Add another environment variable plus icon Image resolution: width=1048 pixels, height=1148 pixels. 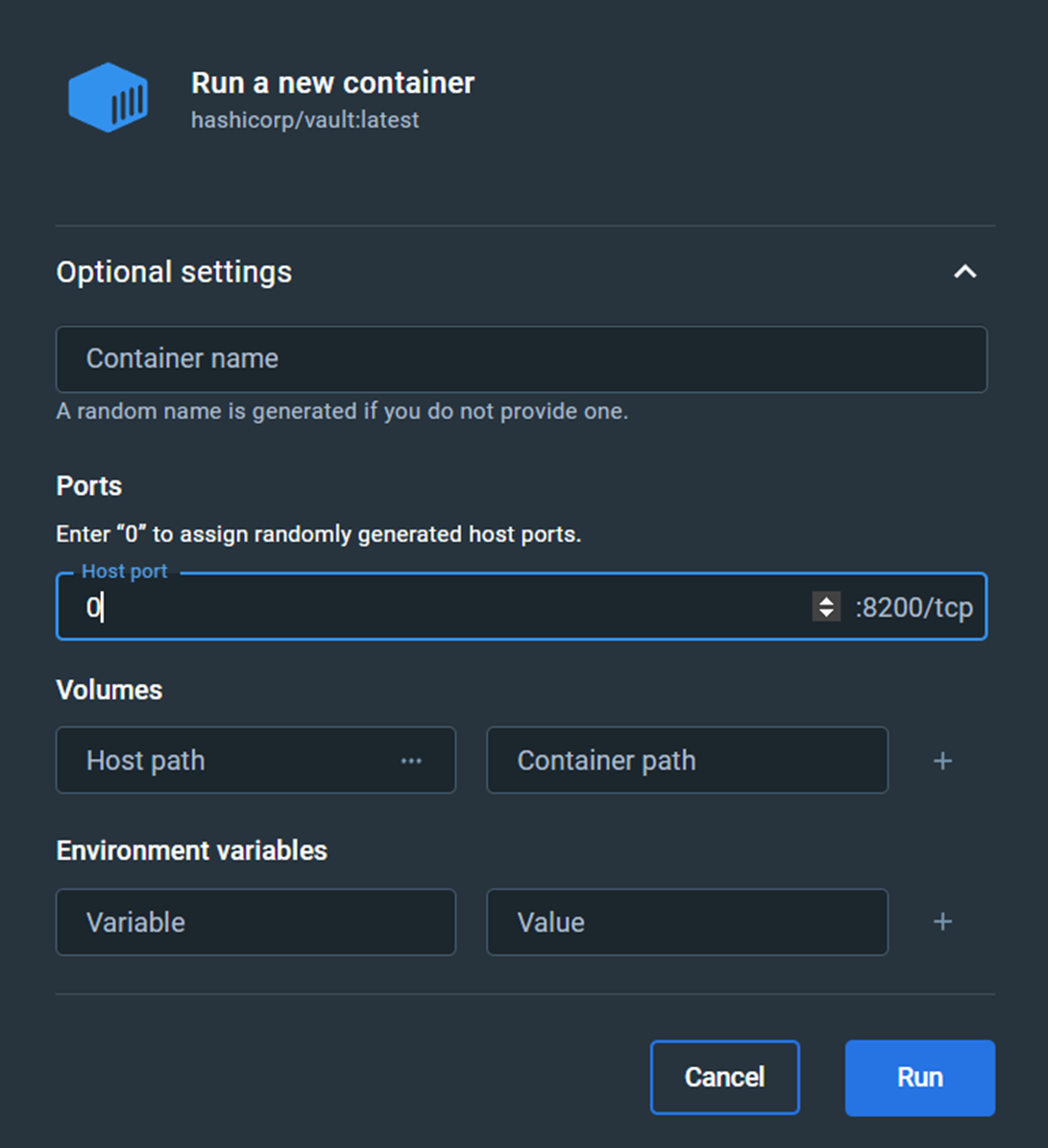(942, 922)
